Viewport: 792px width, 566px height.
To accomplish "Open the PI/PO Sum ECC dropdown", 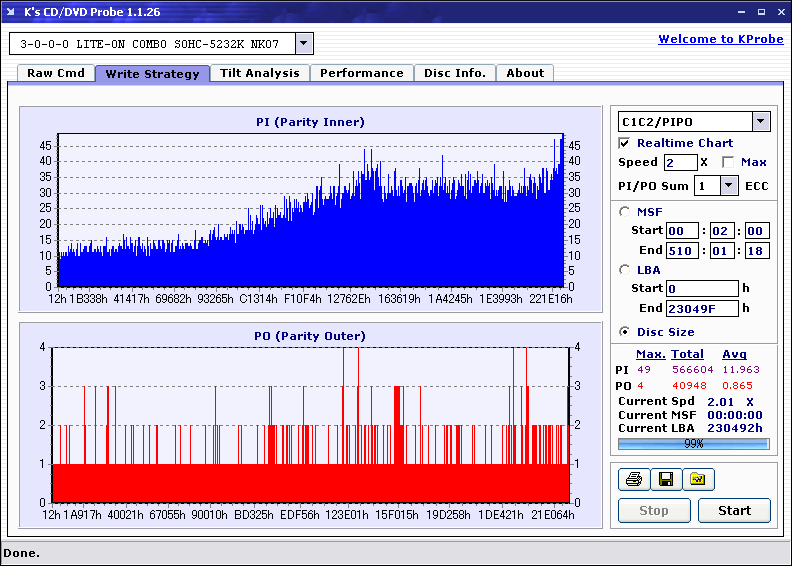I will coord(728,185).
